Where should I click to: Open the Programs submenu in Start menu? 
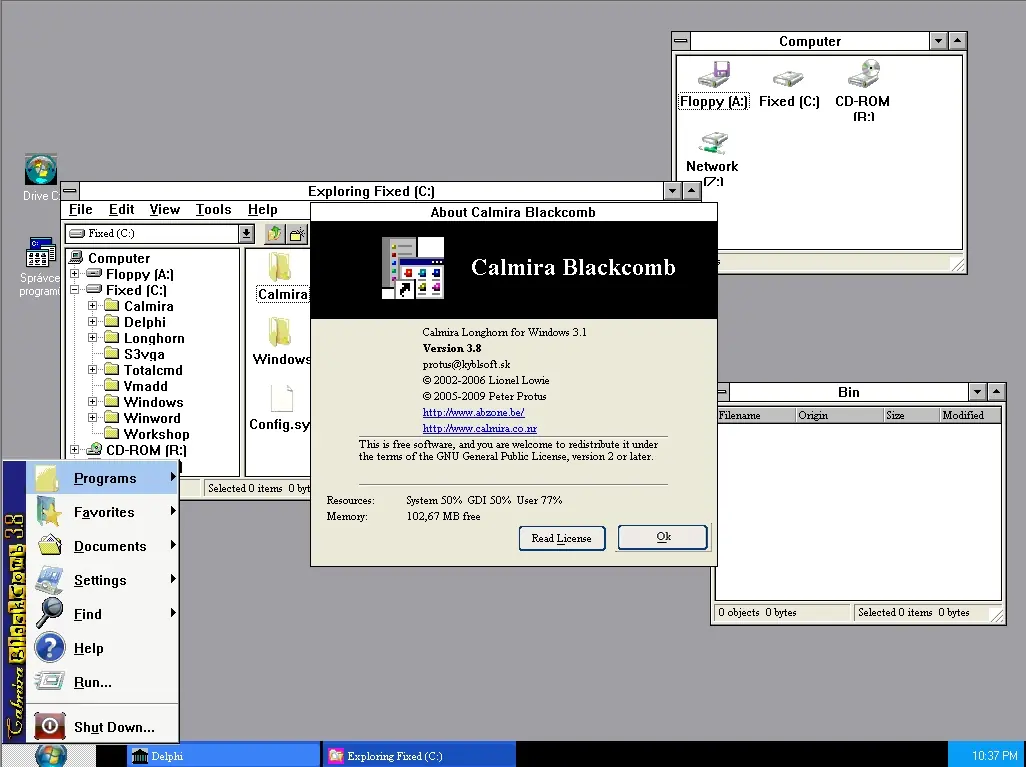coord(102,478)
